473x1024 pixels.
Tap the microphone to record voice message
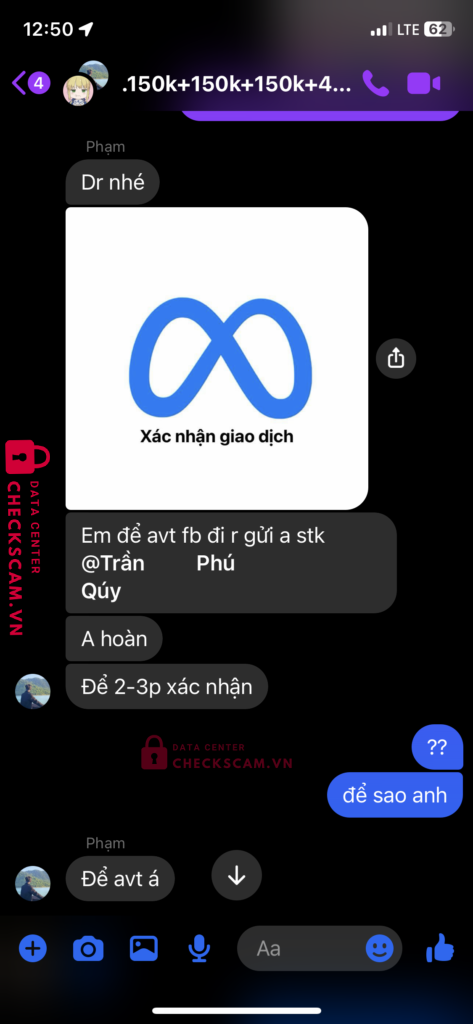point(199,949)
